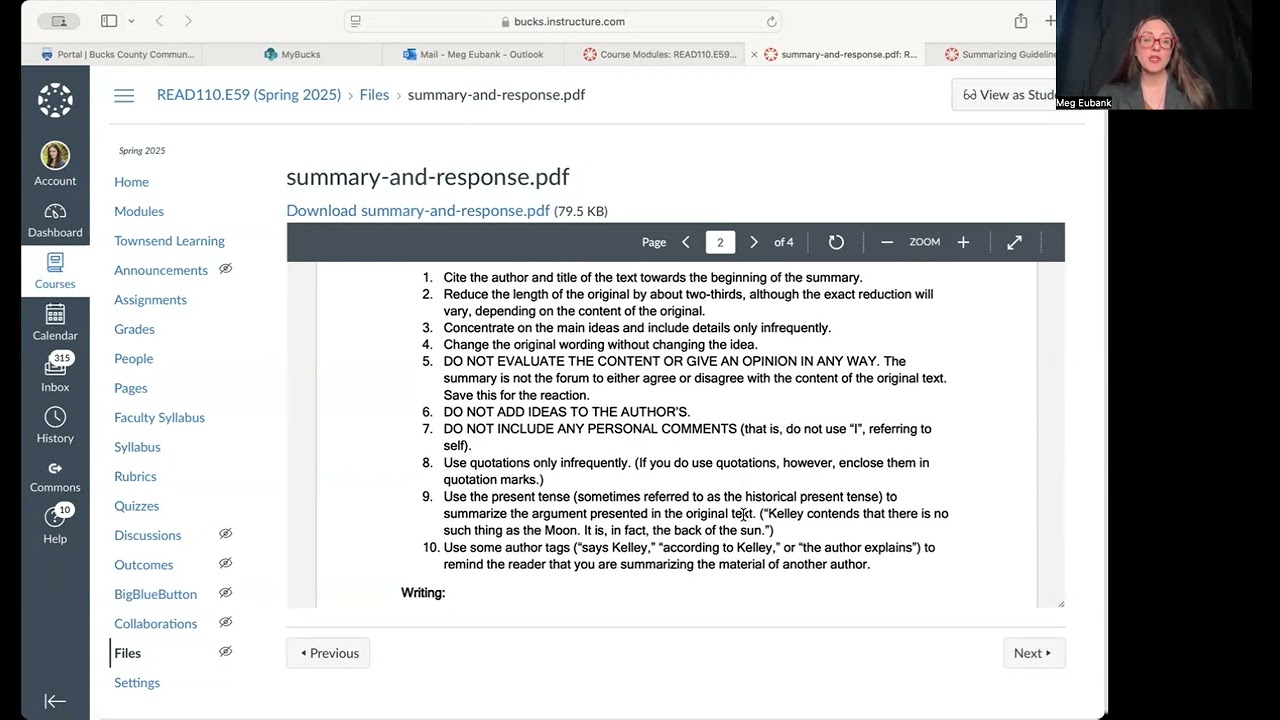
Task: Open Grades in course navigation
Action: 134,329
